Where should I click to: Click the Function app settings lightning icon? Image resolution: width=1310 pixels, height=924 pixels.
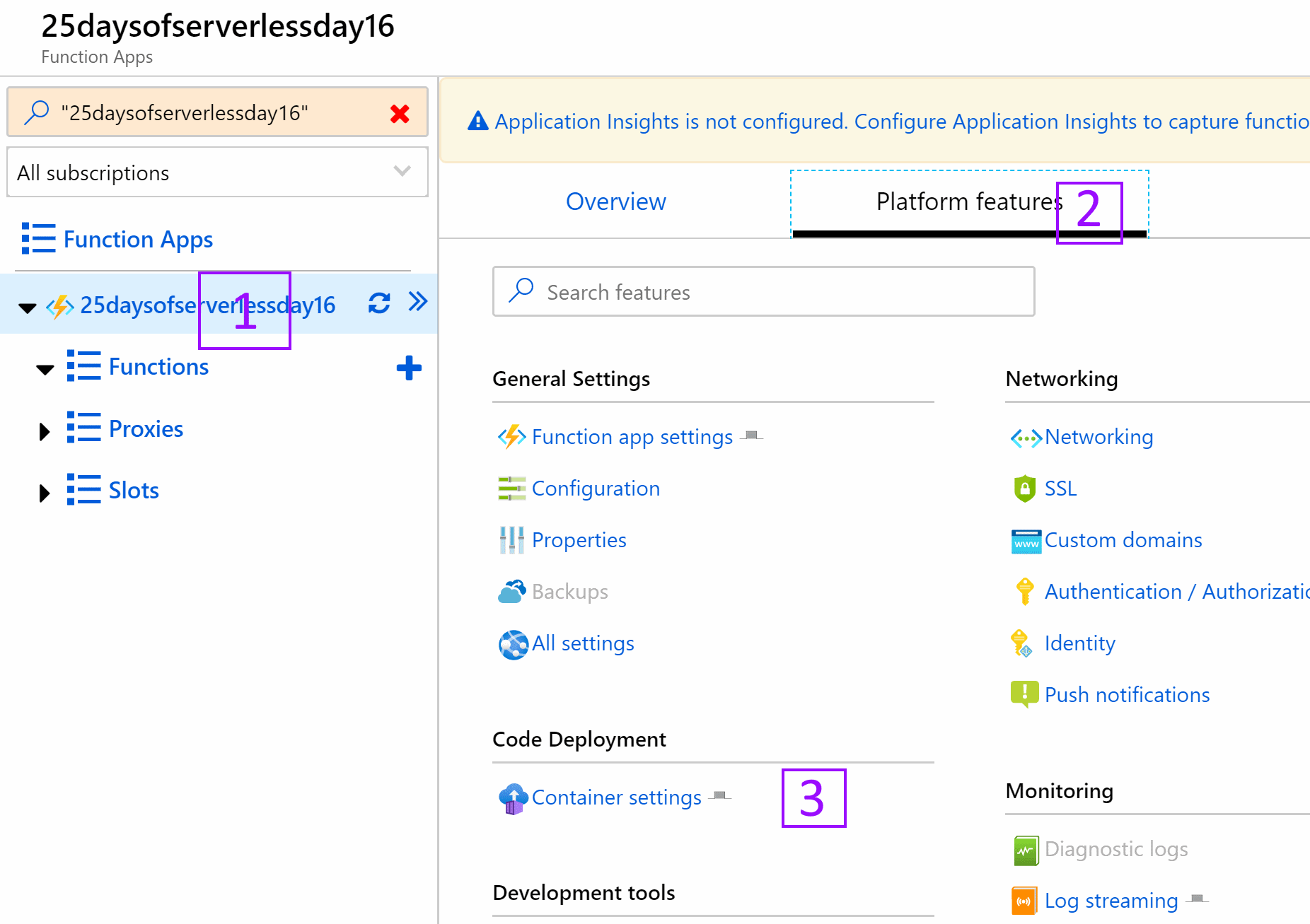(x=511, y=437)
